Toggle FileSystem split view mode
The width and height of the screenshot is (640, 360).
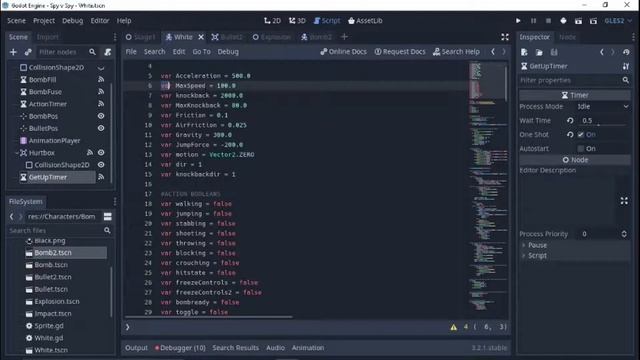[108, 217]
